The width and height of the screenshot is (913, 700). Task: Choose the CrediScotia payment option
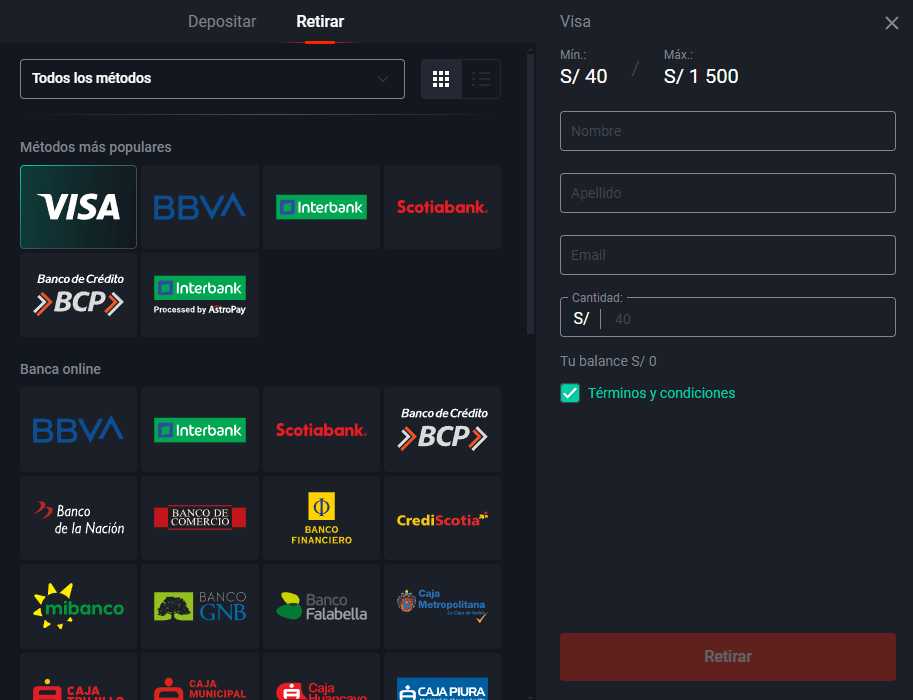[x=442, y=517]
